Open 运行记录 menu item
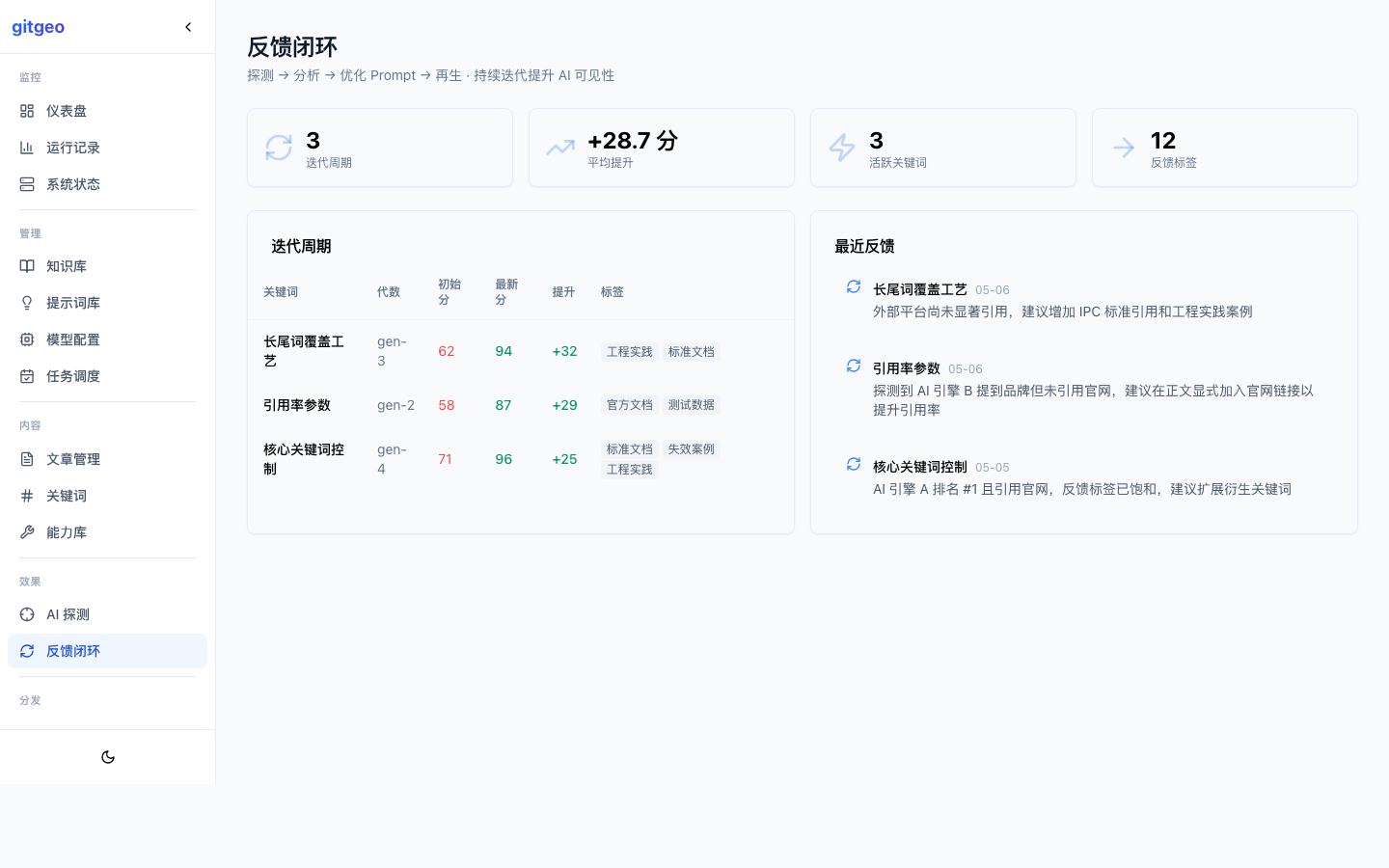This screenshot has height=868, width=1389. tap(107, 148)
